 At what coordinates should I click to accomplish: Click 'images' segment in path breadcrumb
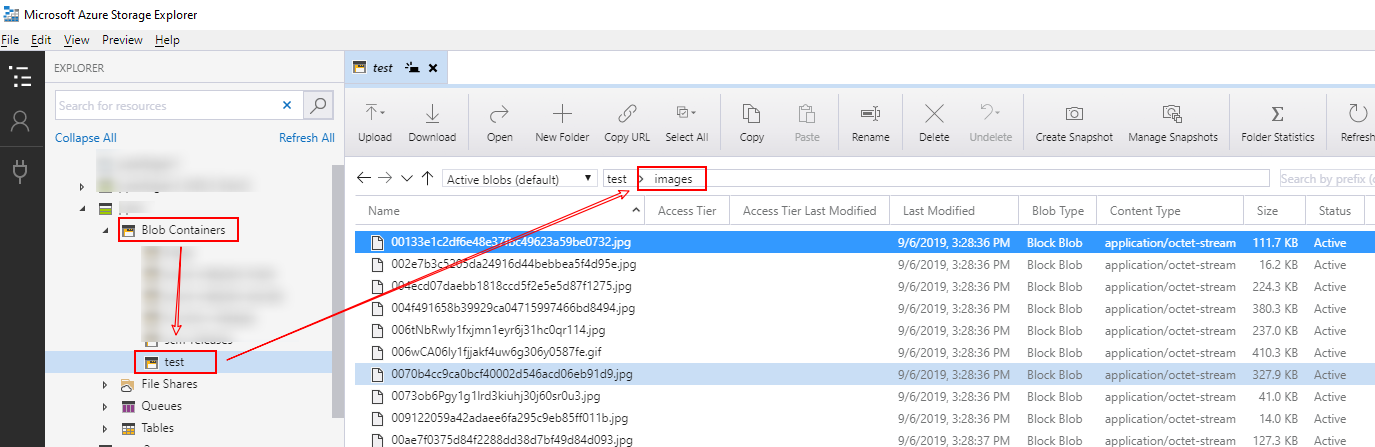[673, 179]
